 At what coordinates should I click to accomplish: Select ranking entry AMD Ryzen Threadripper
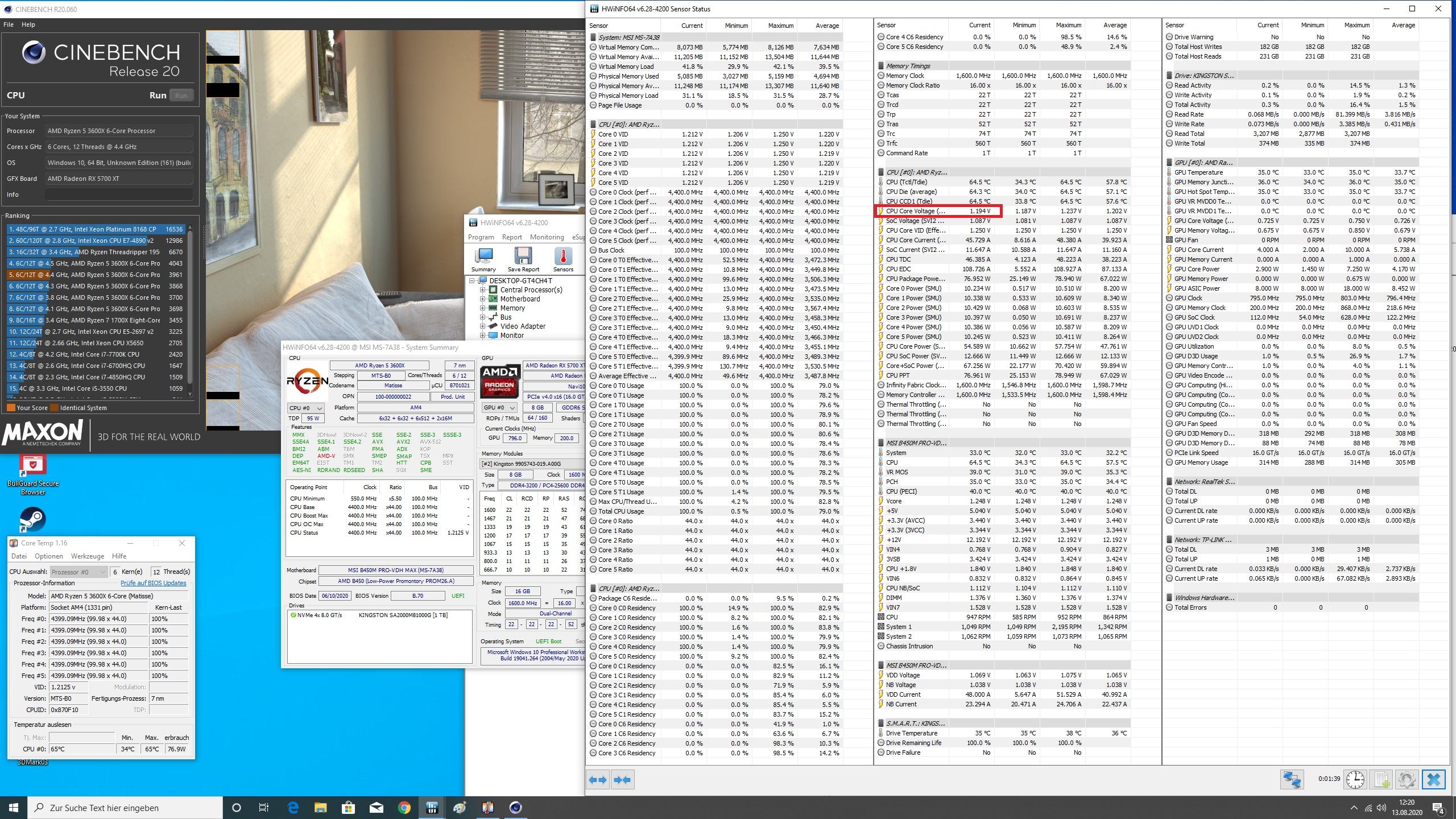(x=96, y=252)
